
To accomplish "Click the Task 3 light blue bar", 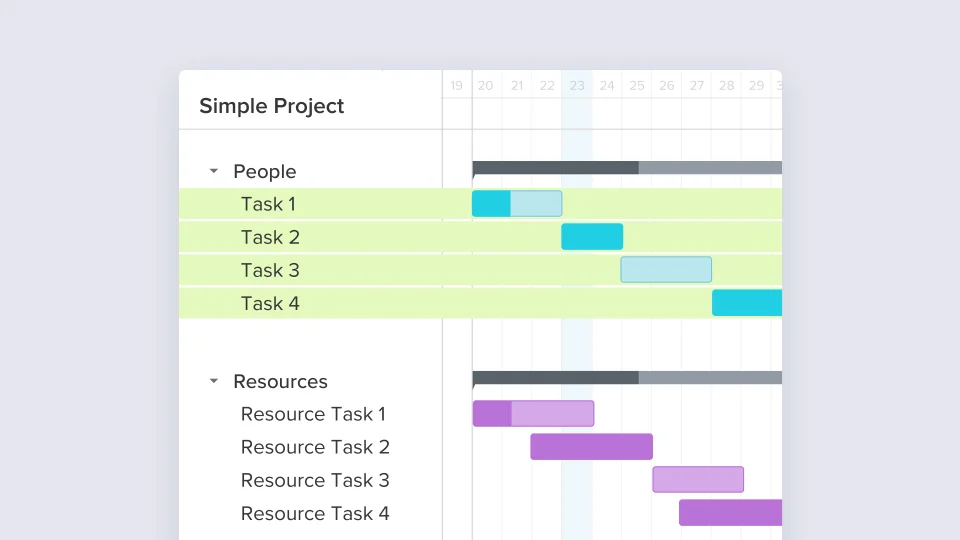I will (x=666, y=270).
